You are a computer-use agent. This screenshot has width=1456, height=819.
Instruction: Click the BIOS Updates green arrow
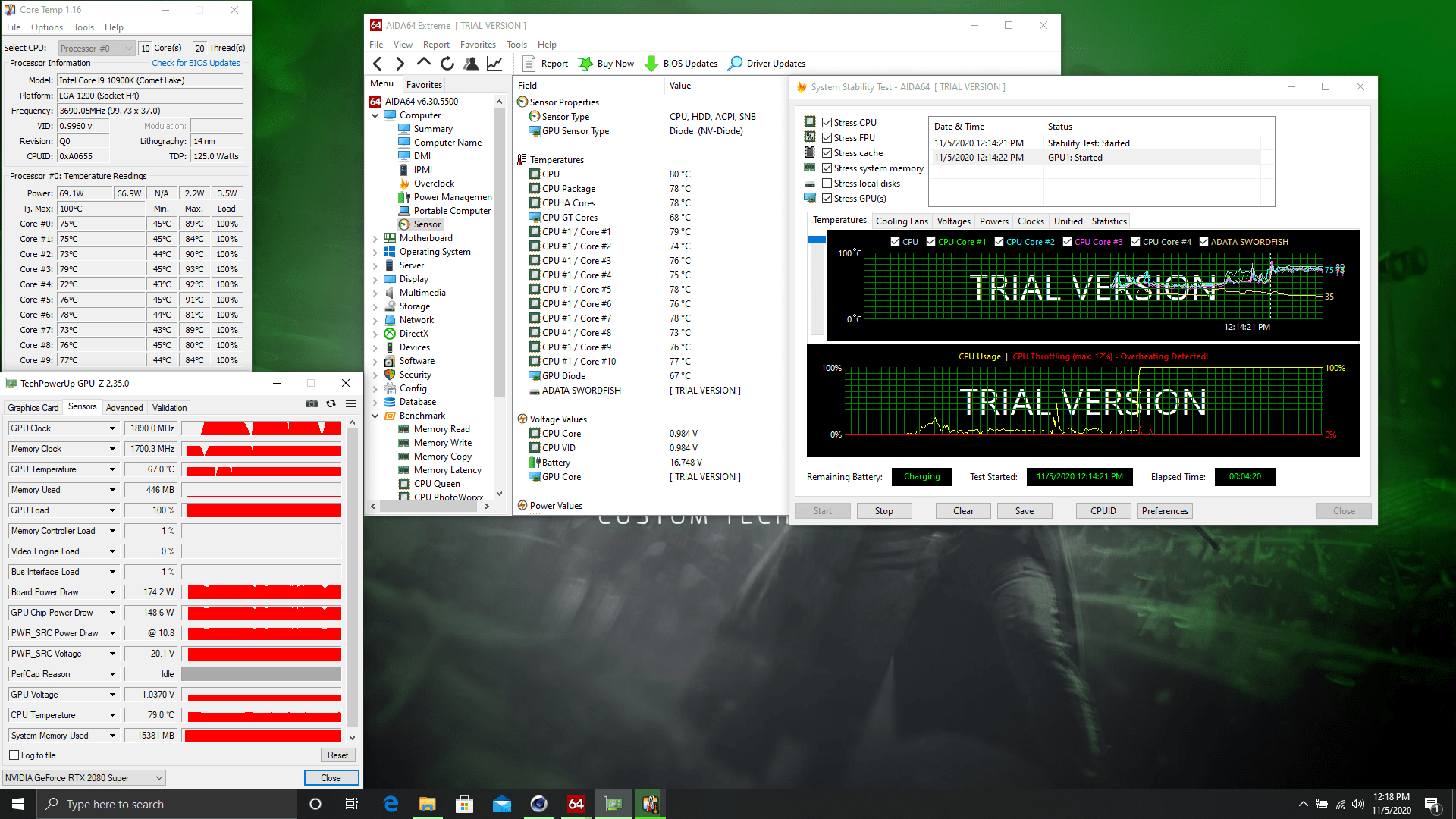tap(651, 64)
